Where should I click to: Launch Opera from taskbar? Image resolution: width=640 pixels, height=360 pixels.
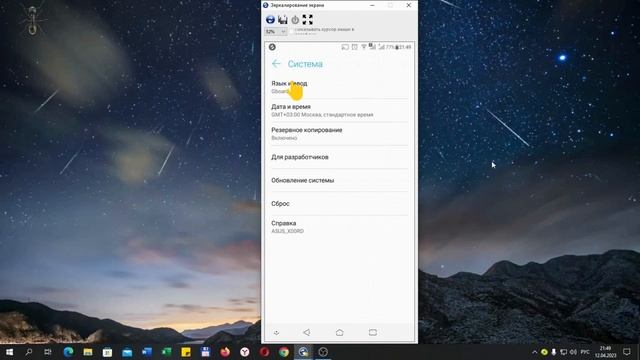pos(264,352)
